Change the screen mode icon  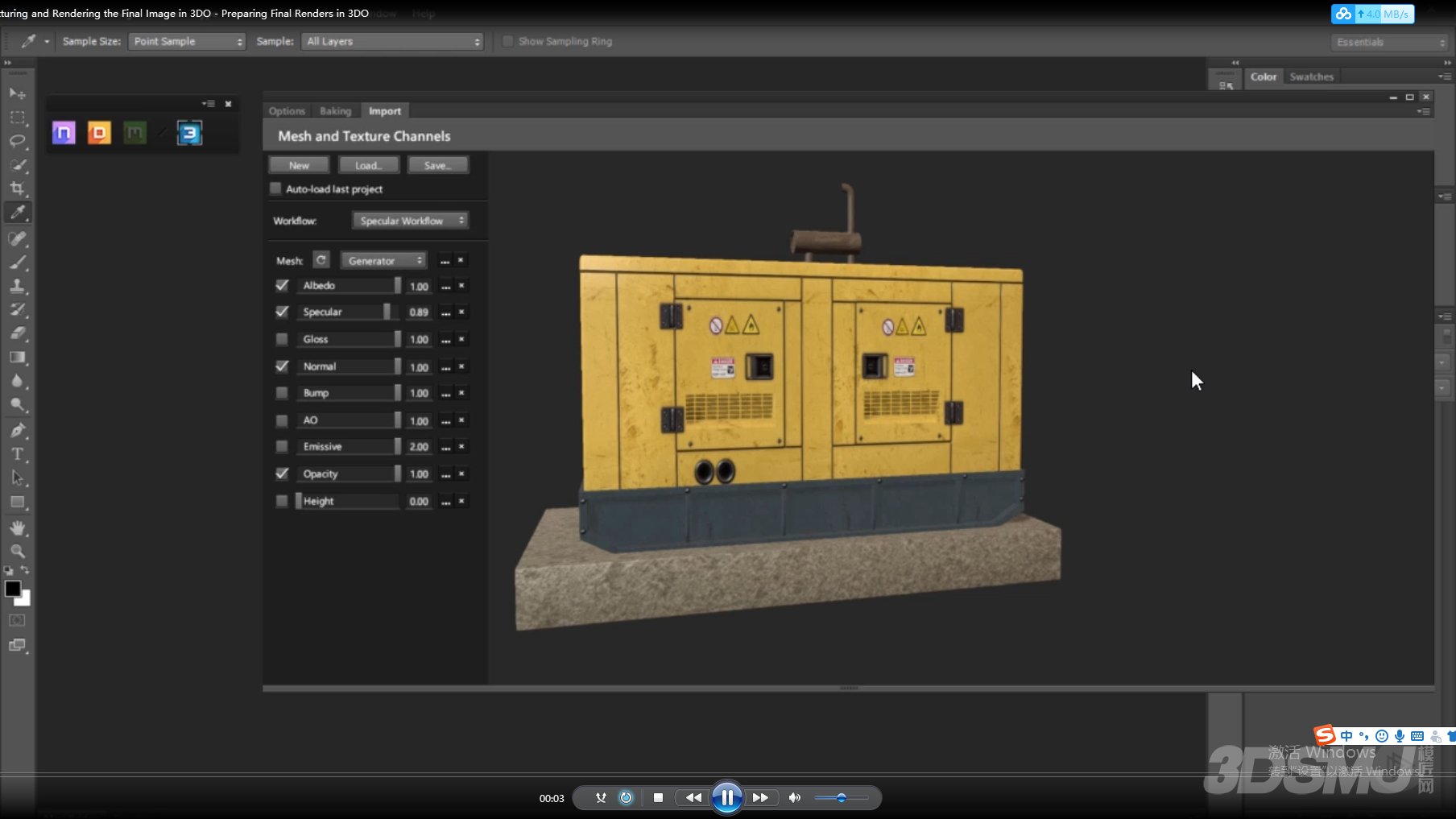click(x=17, y=645)
